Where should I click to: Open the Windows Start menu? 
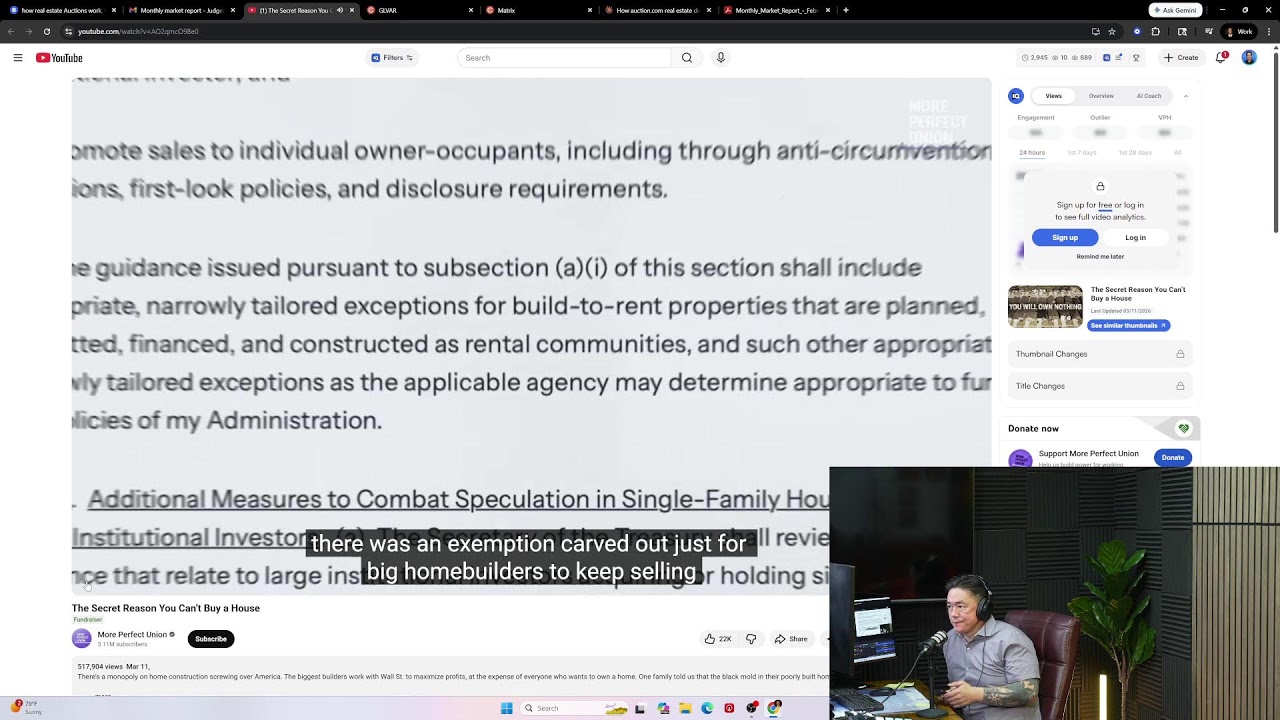507,708
